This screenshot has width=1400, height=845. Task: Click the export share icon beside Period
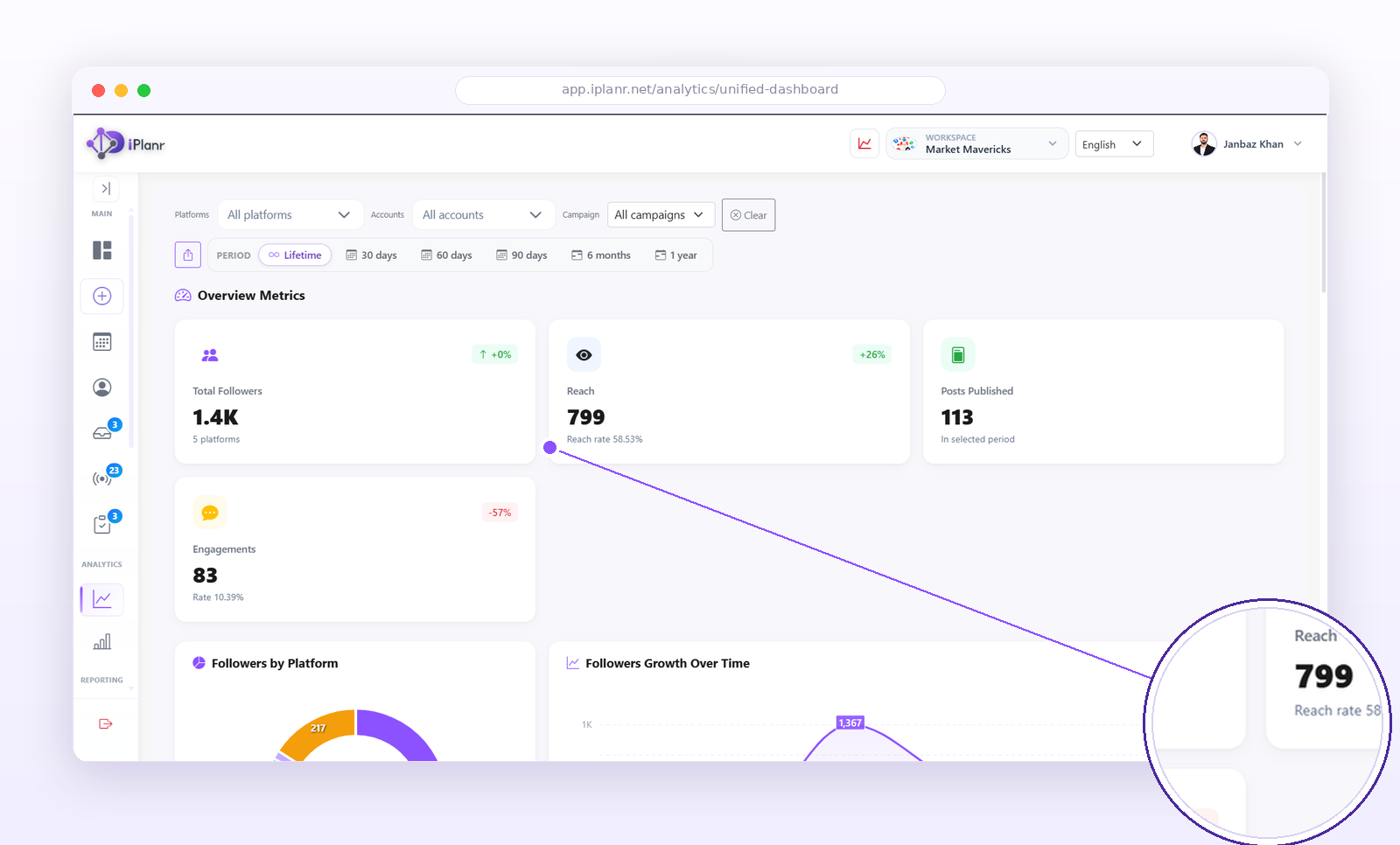click(x=188, y=255)
